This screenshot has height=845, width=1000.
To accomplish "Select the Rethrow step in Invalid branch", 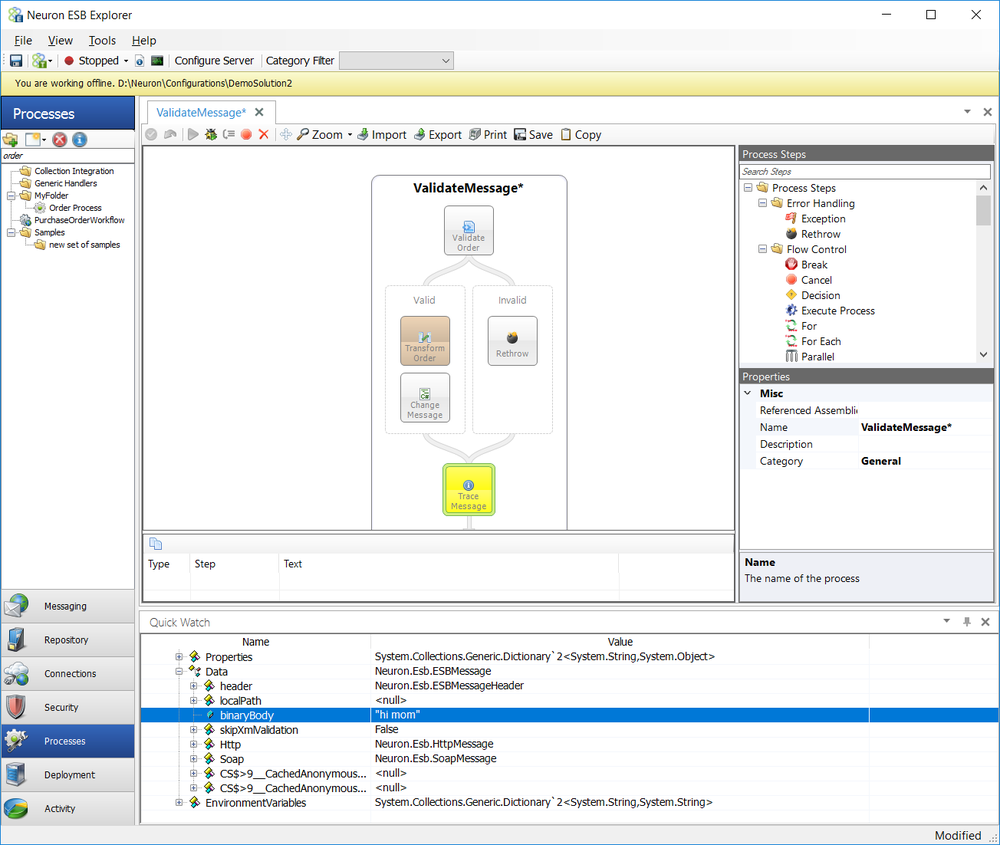I will pos(512,341).
